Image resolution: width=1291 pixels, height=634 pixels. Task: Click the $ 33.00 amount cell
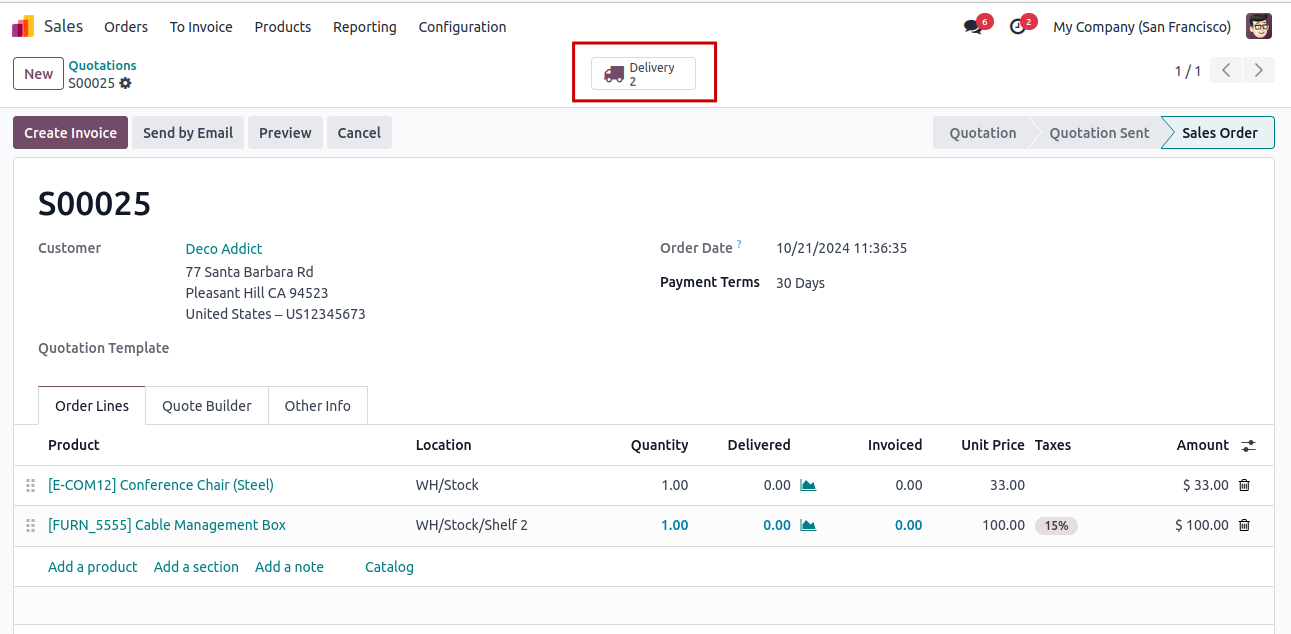pyautogui.click(x=1205, y=485)
